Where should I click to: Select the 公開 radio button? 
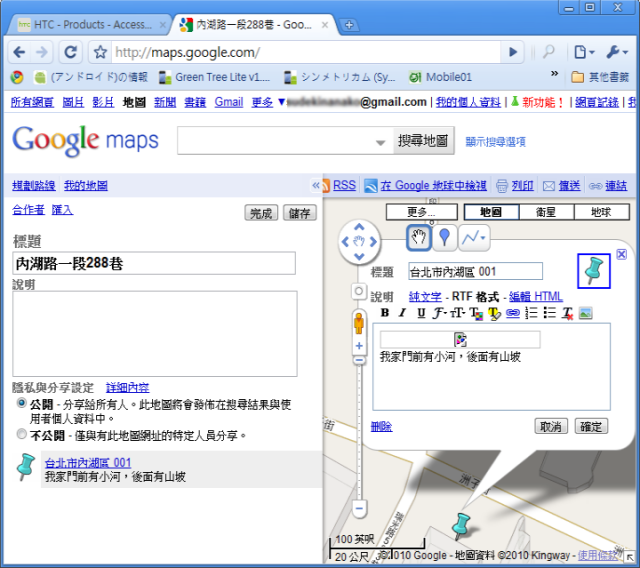point(22,403)
